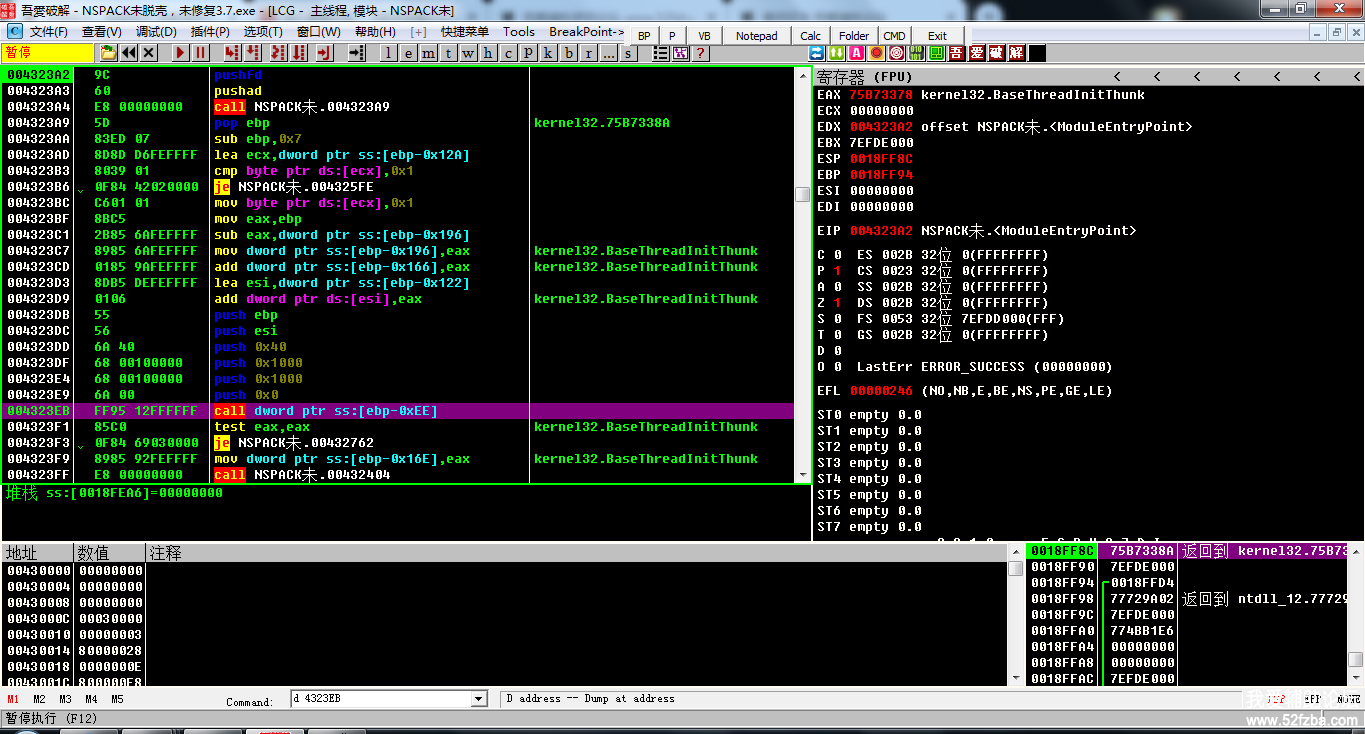Screen dimensions: 1365x734
Task: Click the Step into toolbar icon
Action: (231, 53)
